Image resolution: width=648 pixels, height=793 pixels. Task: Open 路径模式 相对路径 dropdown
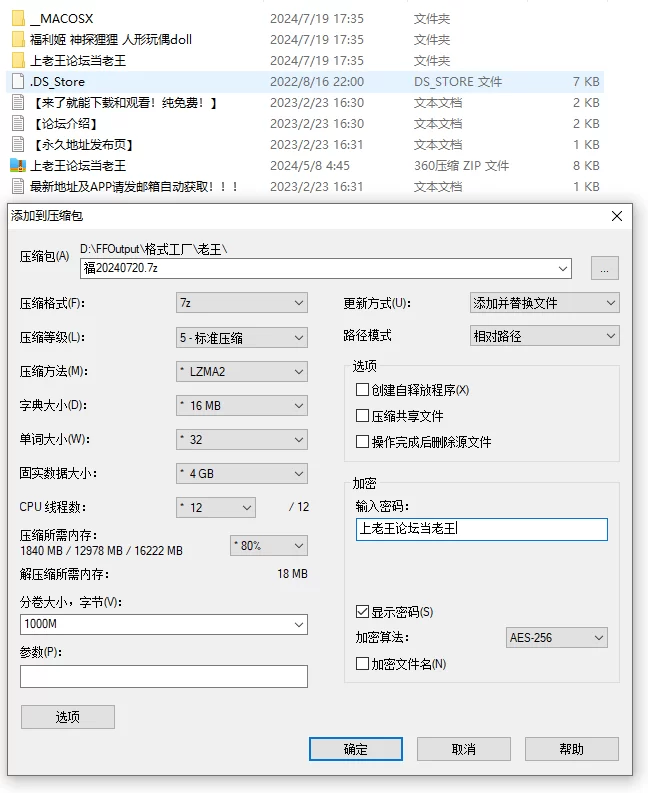point(544,336)
